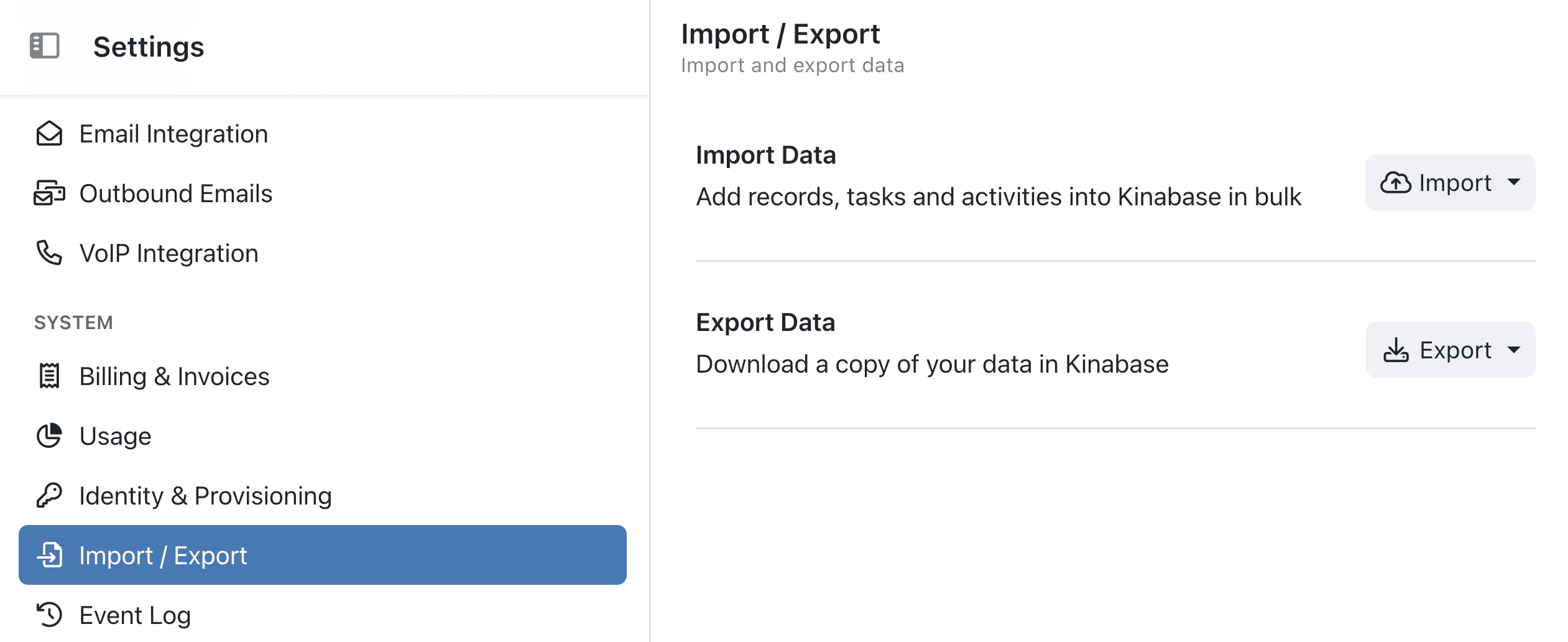Click the Import Data heading
Image resolution: width=1568 pixels, height=642 pixels.
pyautogui.click(x=765, y=155)
